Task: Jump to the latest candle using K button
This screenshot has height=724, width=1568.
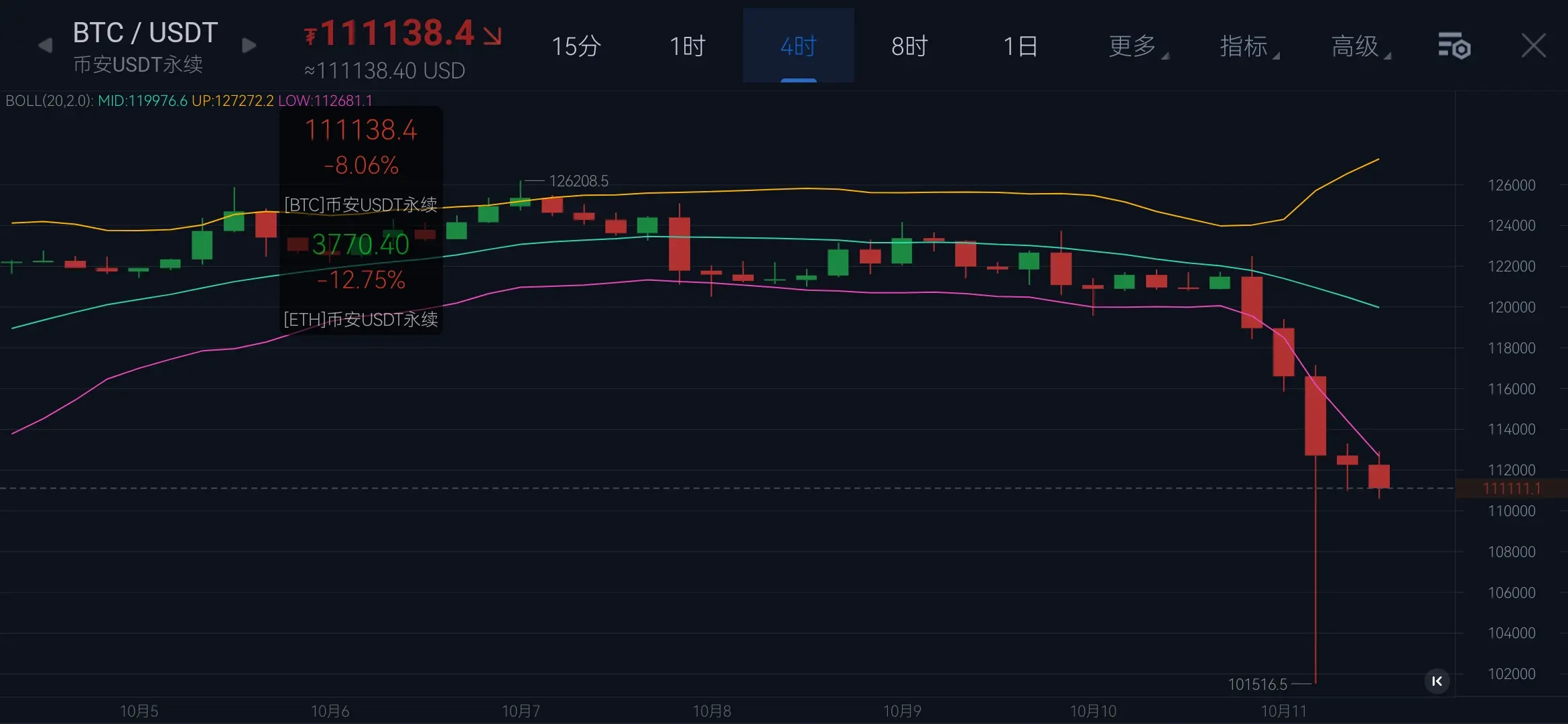Action: coord(1437,681)
